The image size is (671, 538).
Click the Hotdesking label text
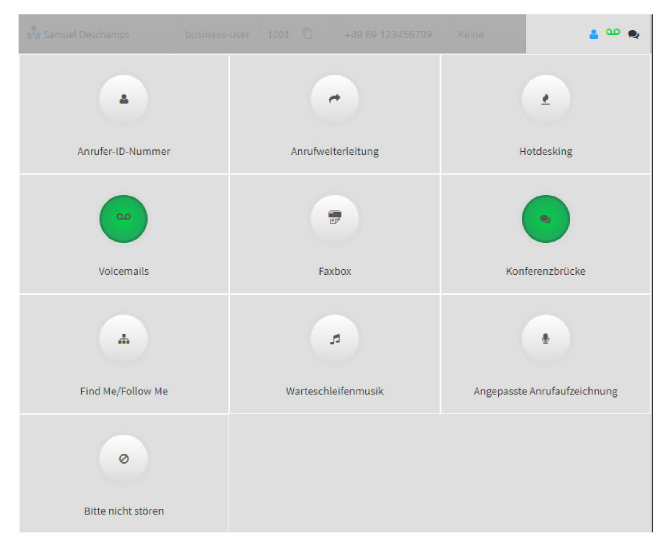[545, 152]
